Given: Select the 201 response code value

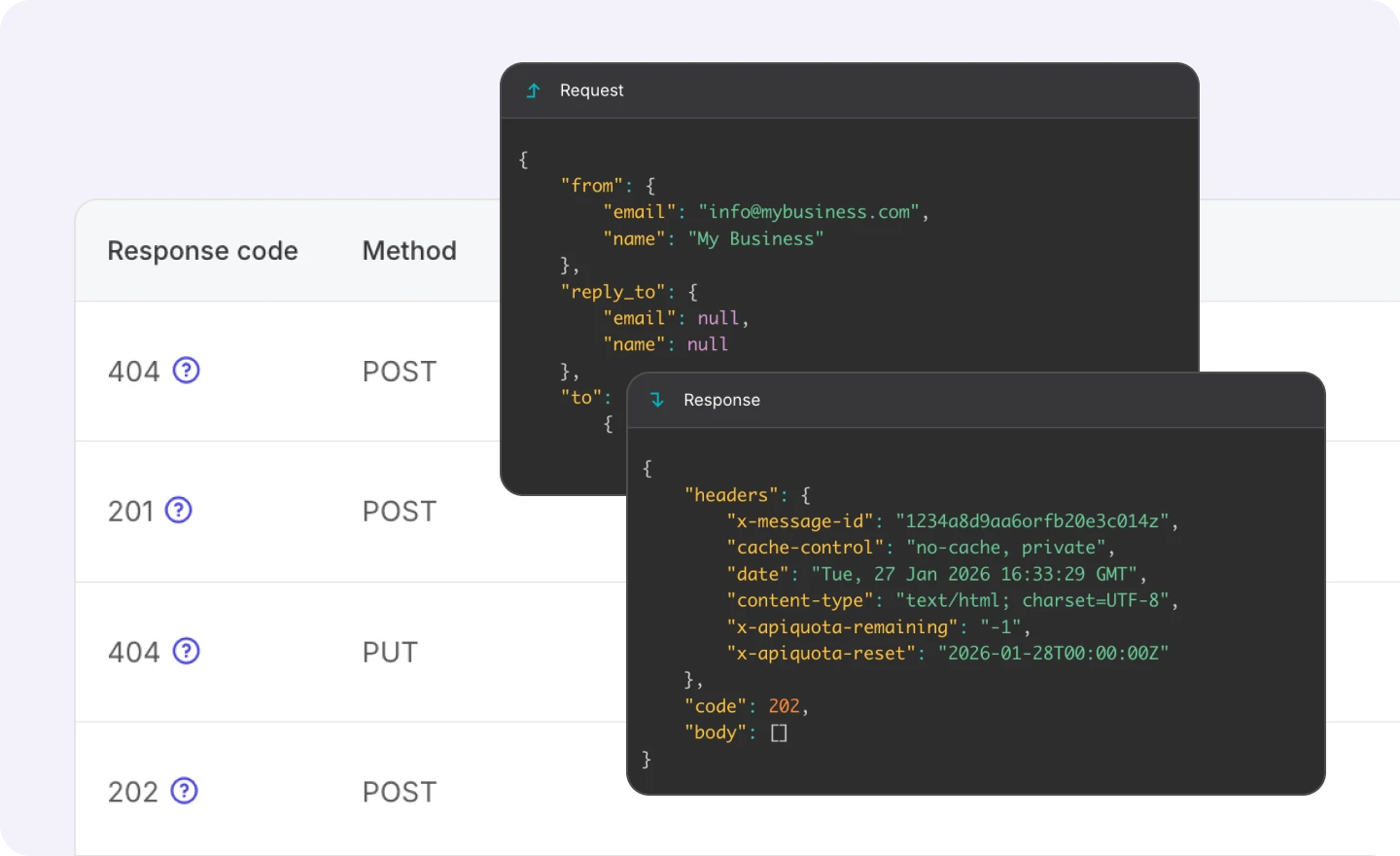Looking at the screenshot, I should tap(131, 512).
